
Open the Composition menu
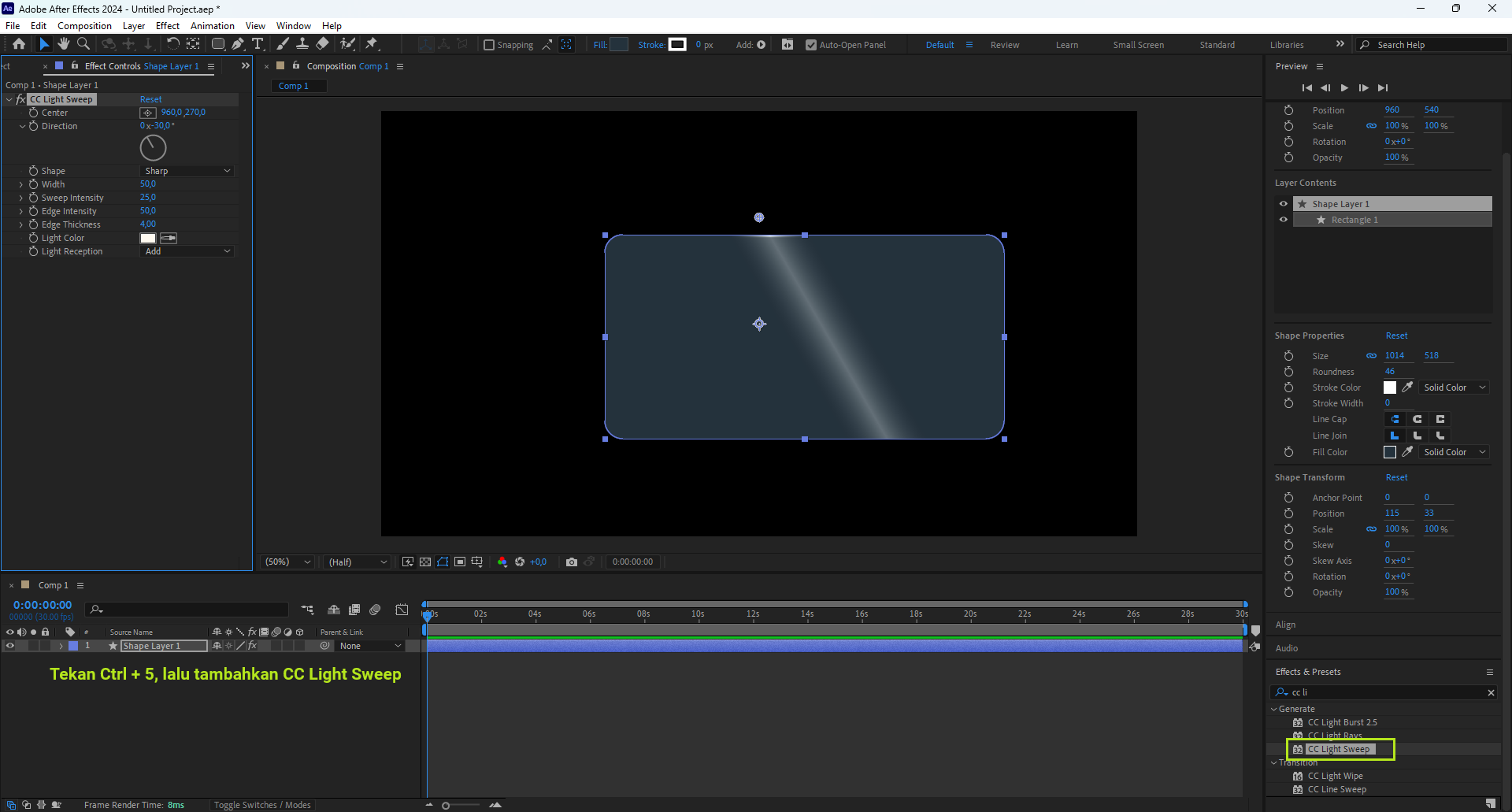[x=84, y=26]
